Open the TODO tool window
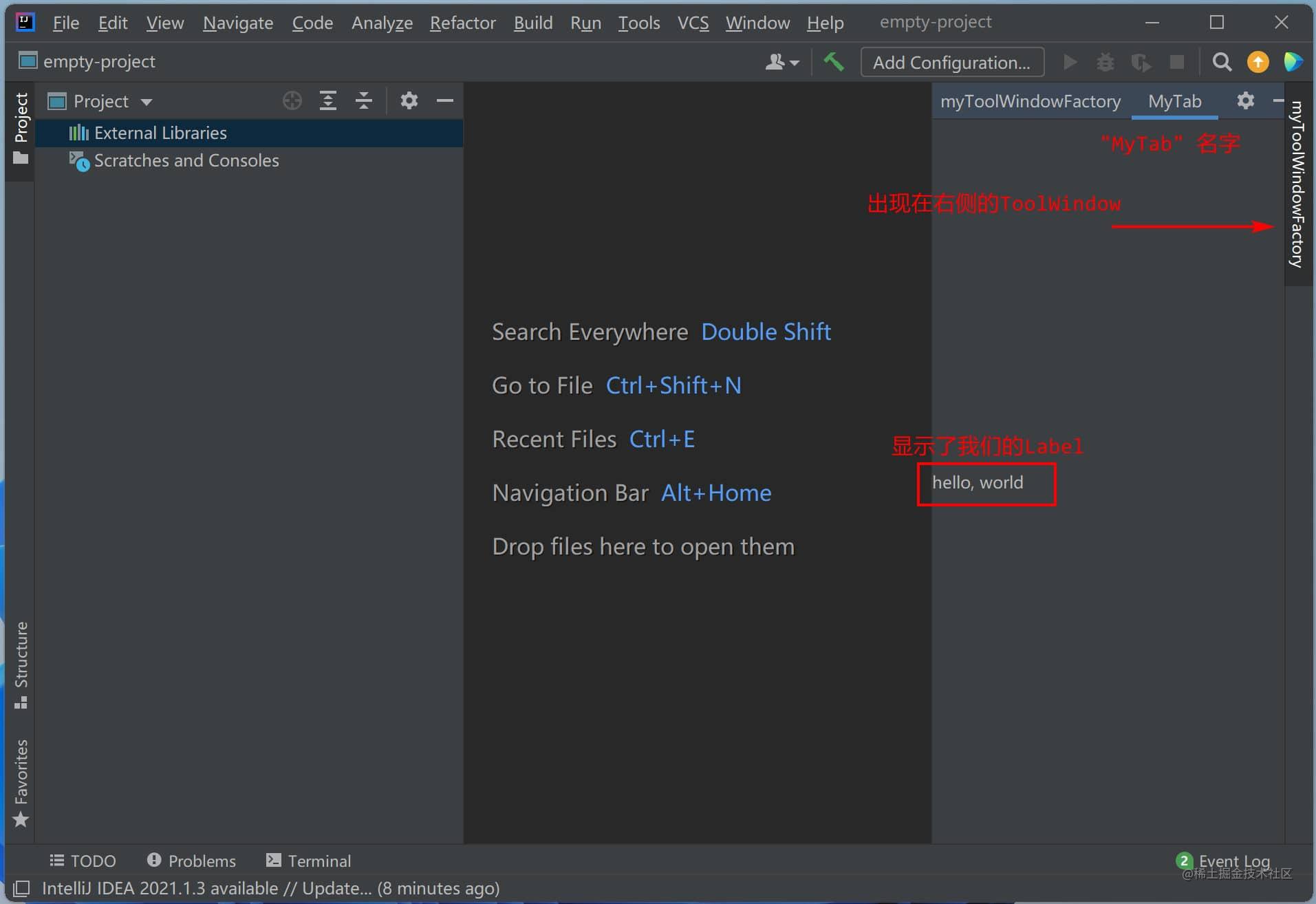Viewport: 1316px width, 904px height. click(x=83, y=861)
